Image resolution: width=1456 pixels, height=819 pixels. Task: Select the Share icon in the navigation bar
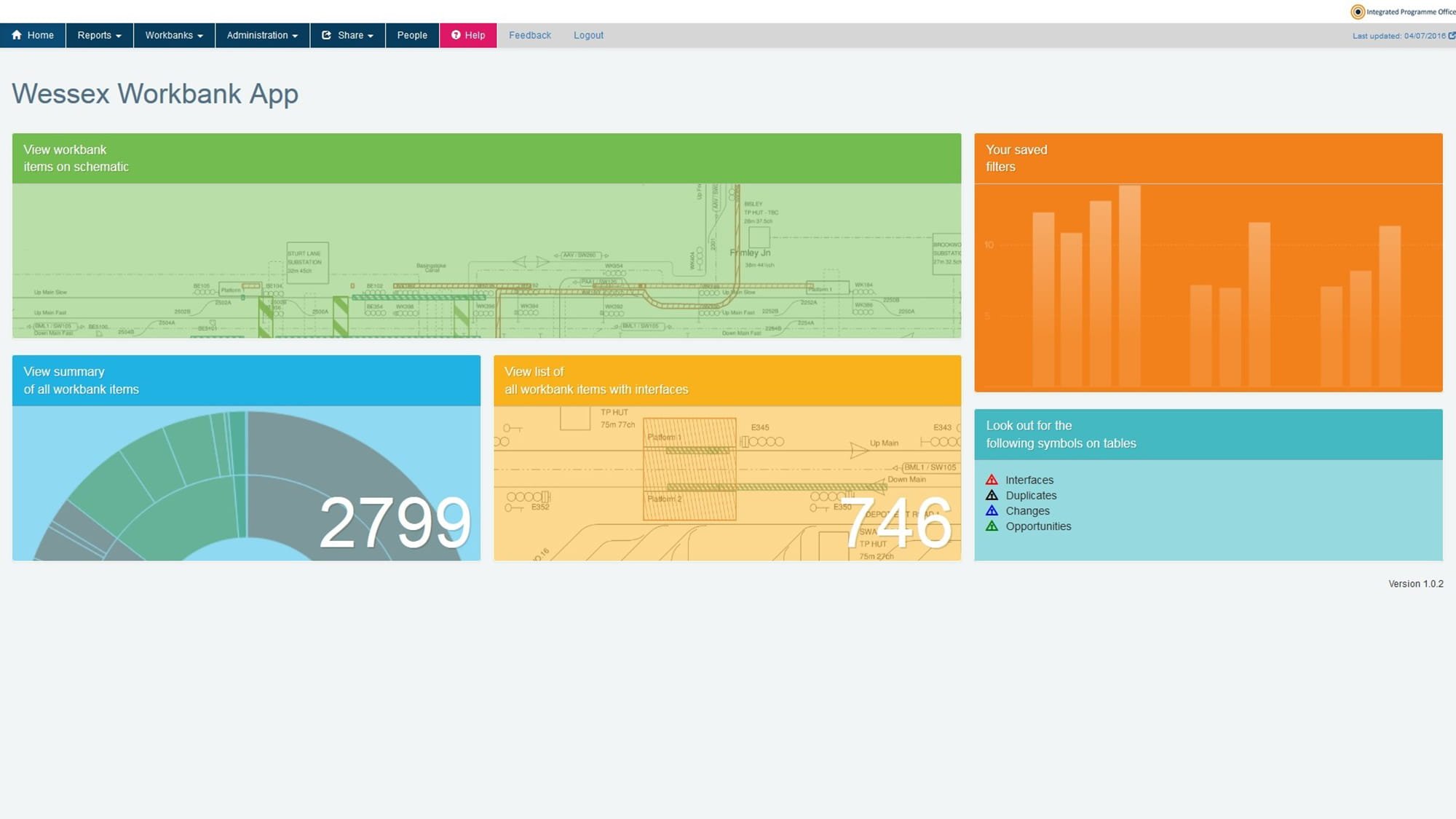[328, 35]
